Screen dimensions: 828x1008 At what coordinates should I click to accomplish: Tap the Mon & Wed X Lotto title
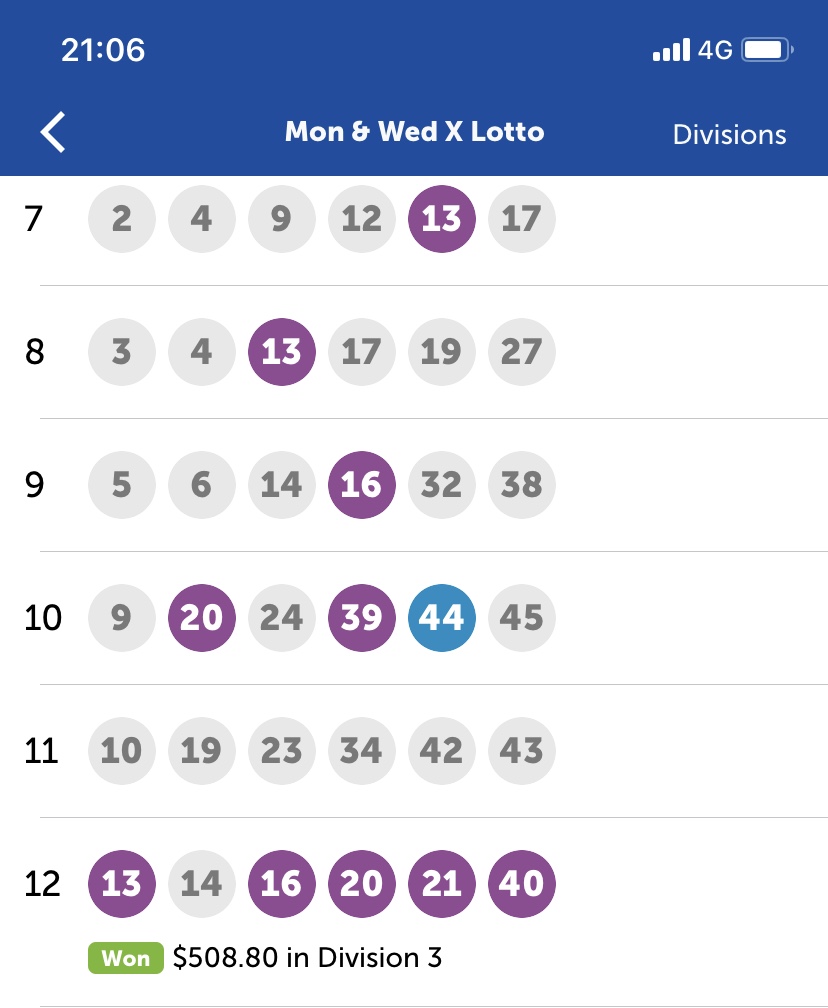pyautogui.click(x=415, y=132)
